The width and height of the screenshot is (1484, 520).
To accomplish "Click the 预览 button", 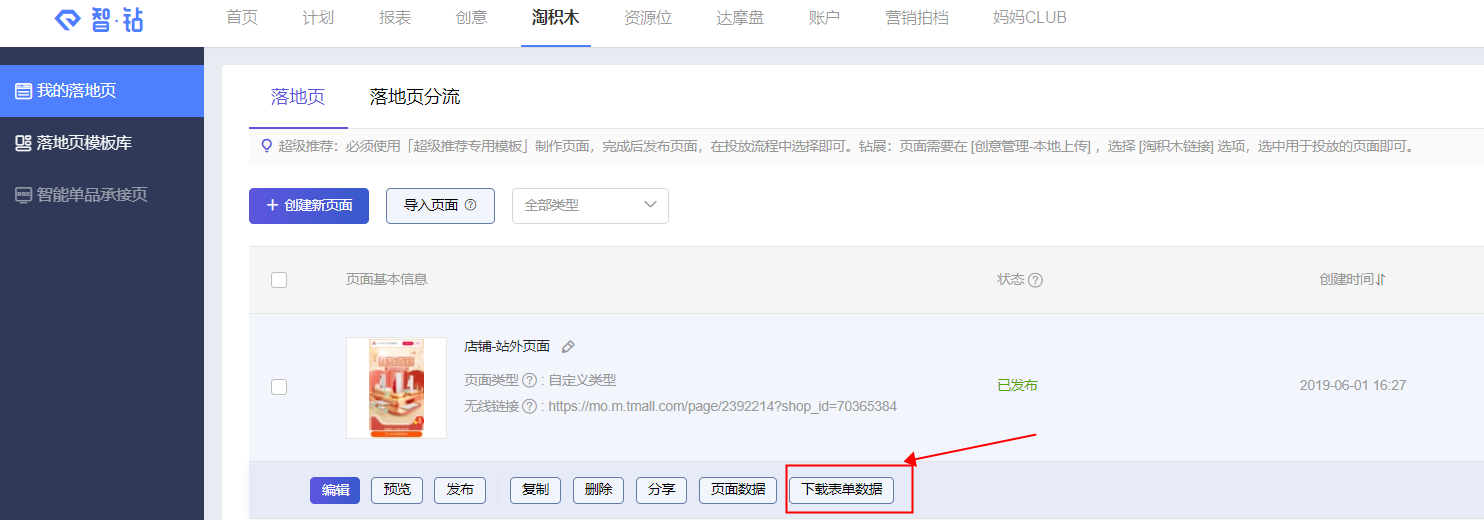I will [397, 490].
